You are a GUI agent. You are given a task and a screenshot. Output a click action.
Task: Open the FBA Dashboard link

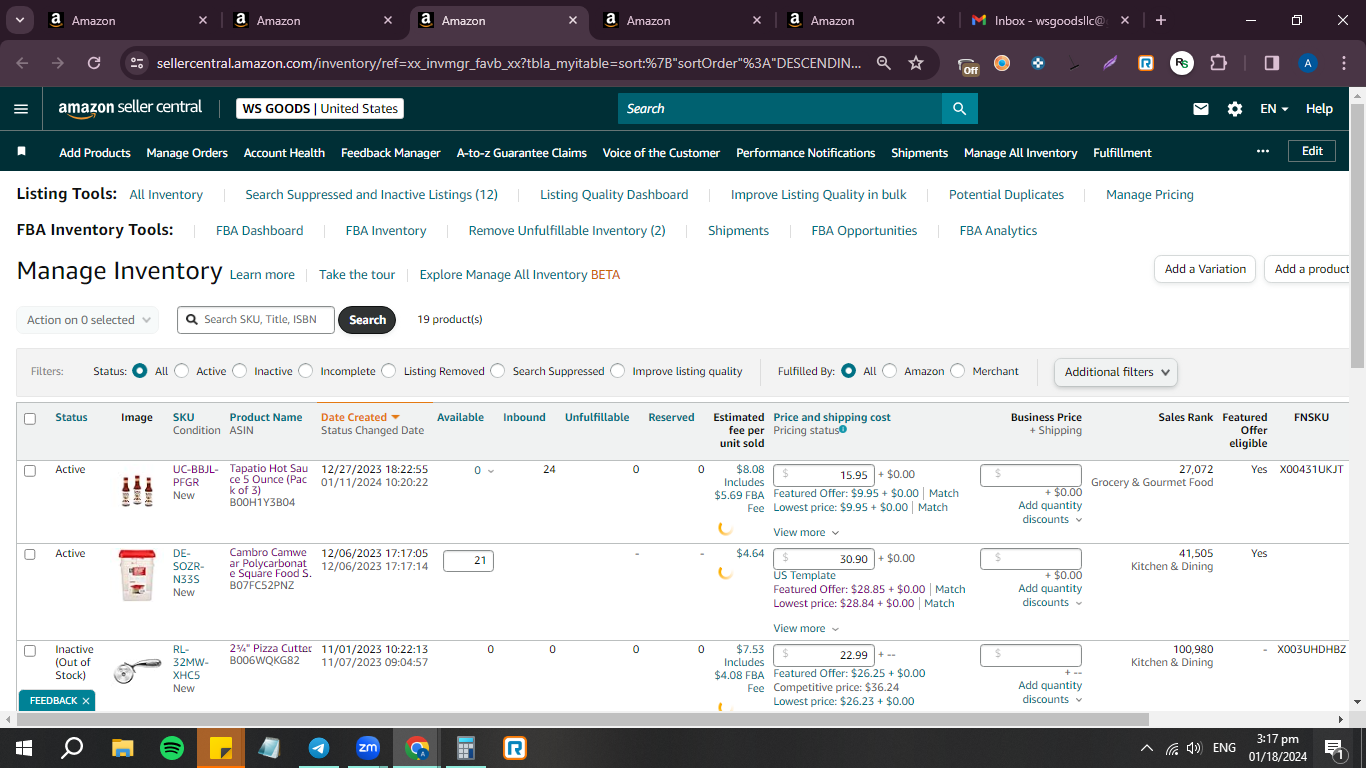[x=259, y=231]
